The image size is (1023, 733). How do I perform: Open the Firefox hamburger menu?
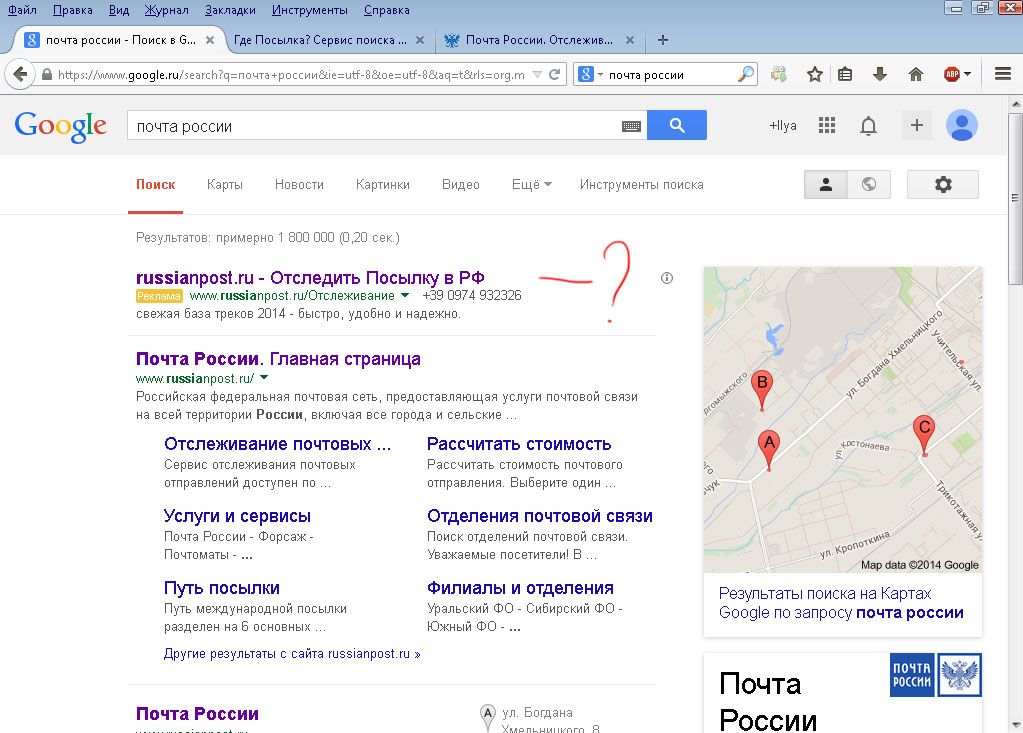pyautogui.click(x=1003, y=74)
